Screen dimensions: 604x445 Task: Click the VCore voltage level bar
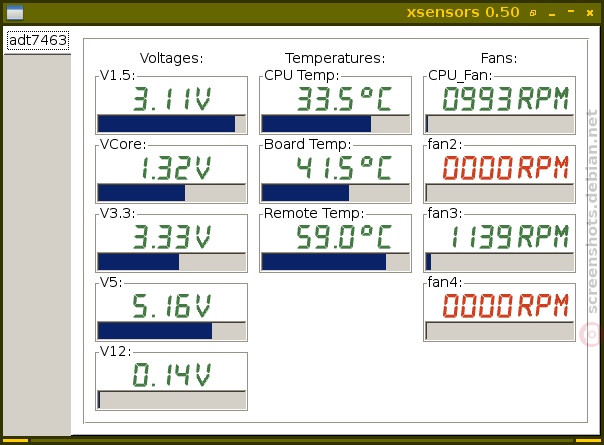pos(171,193)
